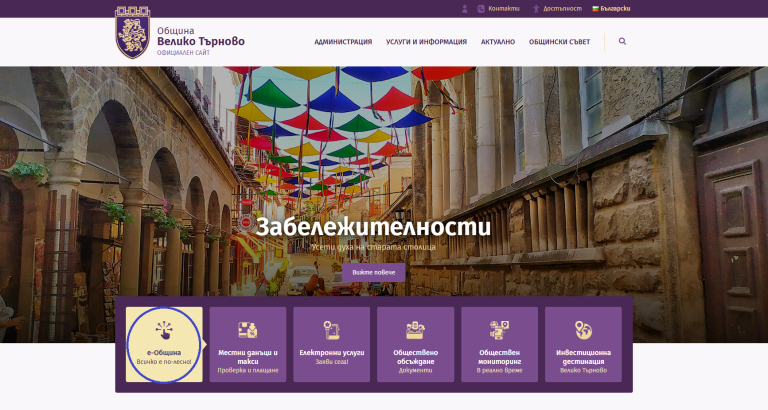Open the Услуги и информация menu

click(426, 42)
